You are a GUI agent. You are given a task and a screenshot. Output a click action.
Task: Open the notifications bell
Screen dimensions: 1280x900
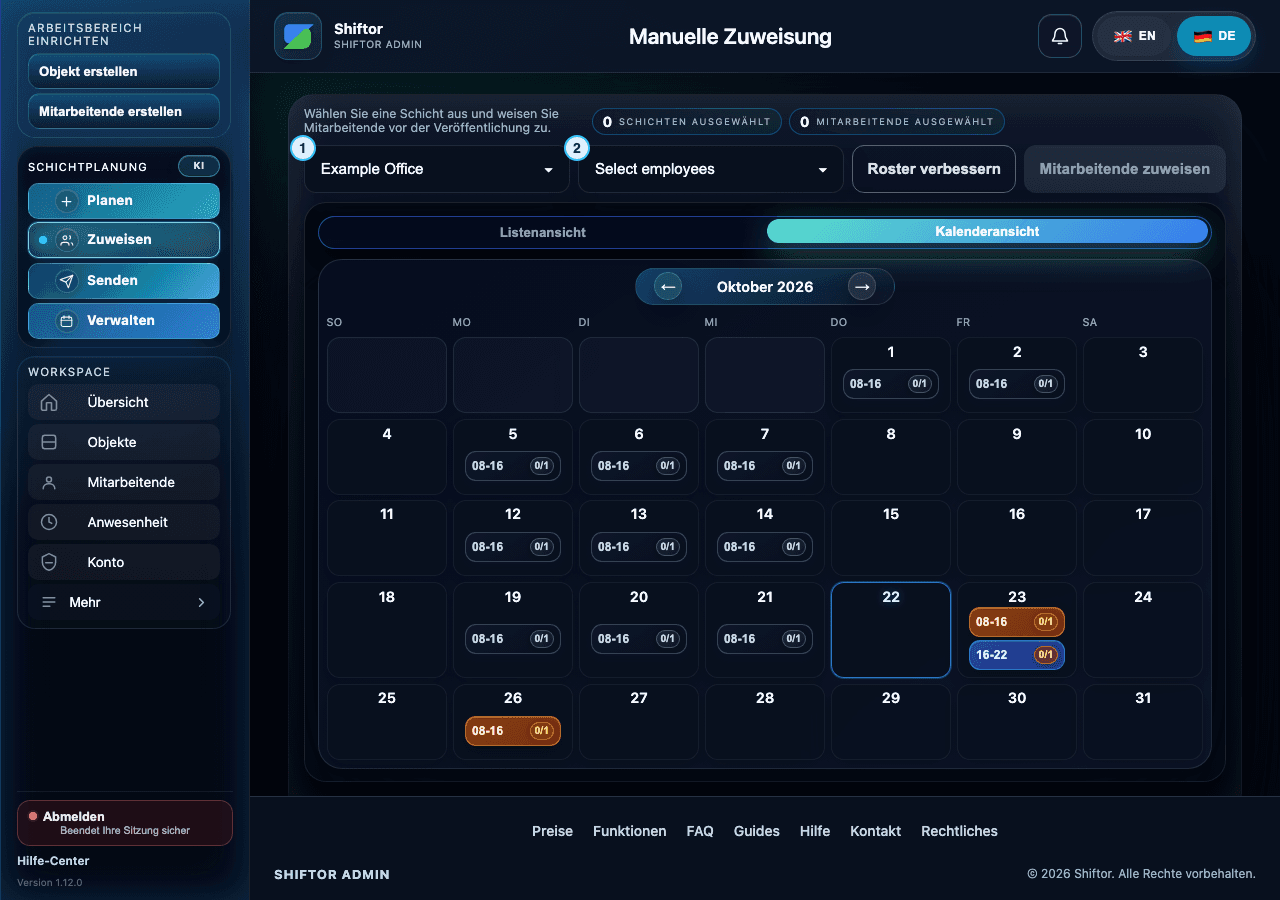tap(1060, 36)
